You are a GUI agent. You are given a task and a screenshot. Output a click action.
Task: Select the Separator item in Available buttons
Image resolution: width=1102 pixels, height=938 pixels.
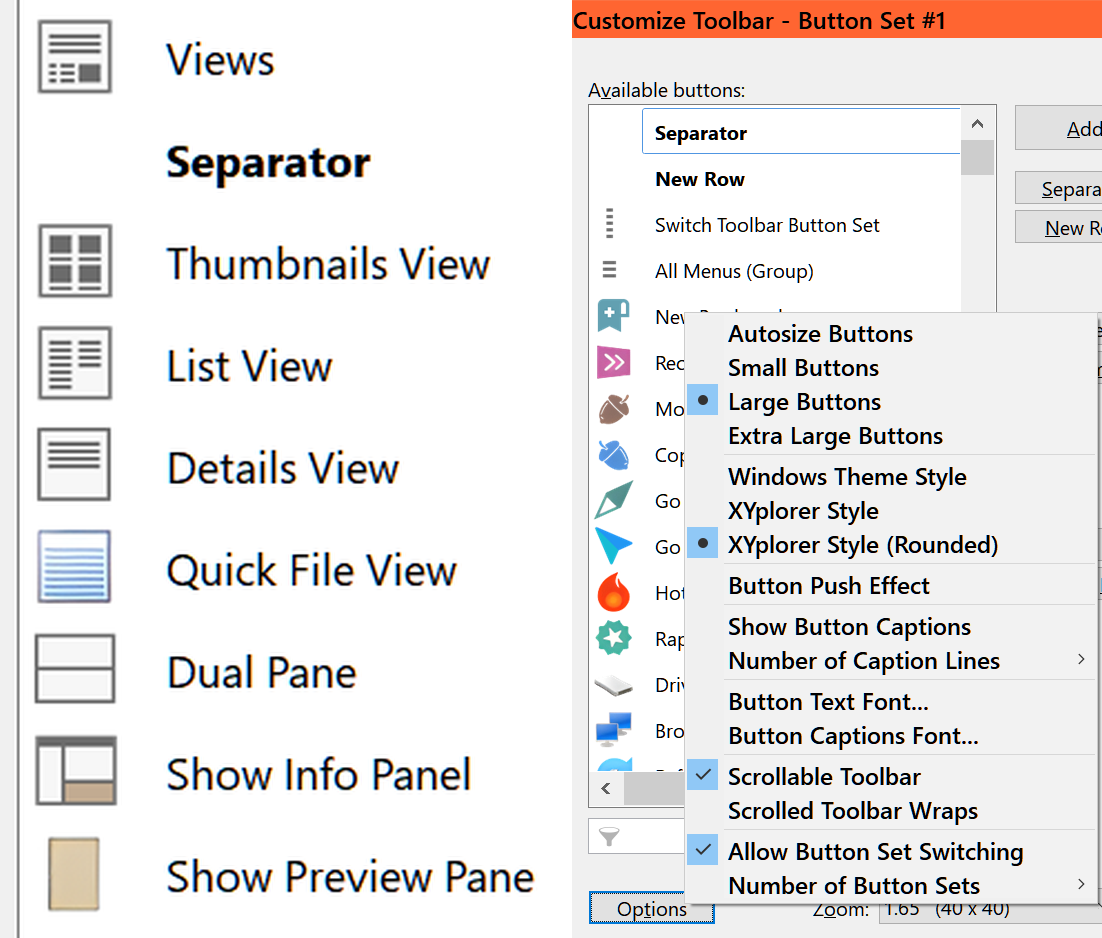click(x=800, y=131)
